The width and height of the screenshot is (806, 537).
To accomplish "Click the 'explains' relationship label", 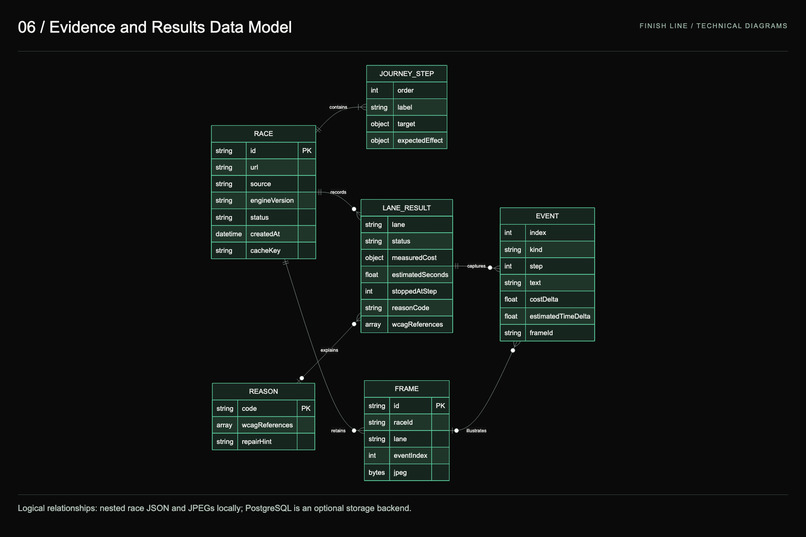I will pyautogui.click(x=329, y=350).
